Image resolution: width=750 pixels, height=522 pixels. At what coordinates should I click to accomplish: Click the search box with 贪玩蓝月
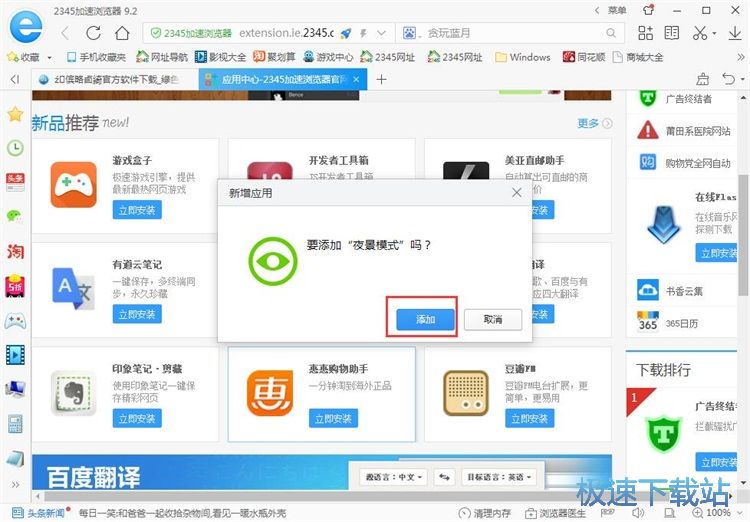pyautogui.click(x=512, y=33)
